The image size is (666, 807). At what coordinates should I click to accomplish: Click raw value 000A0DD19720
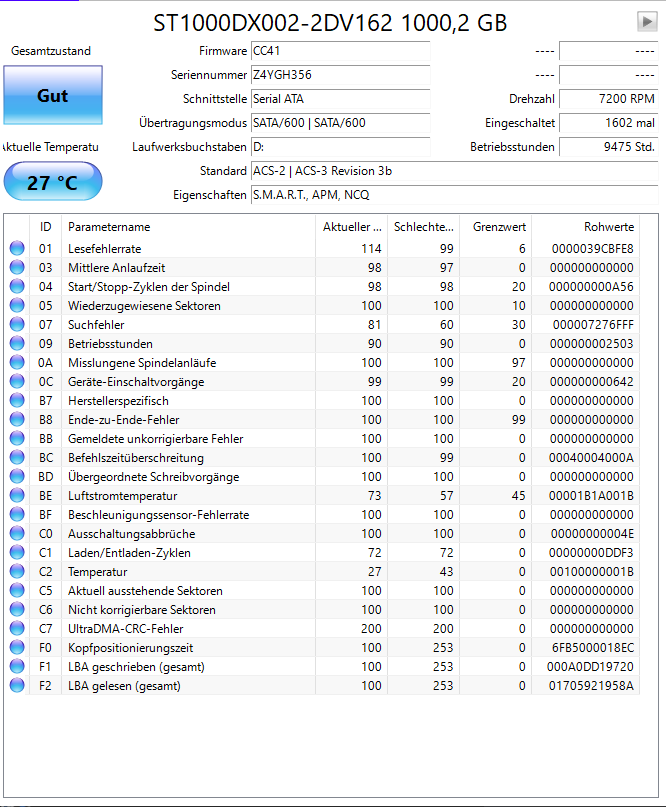(590, 667)
